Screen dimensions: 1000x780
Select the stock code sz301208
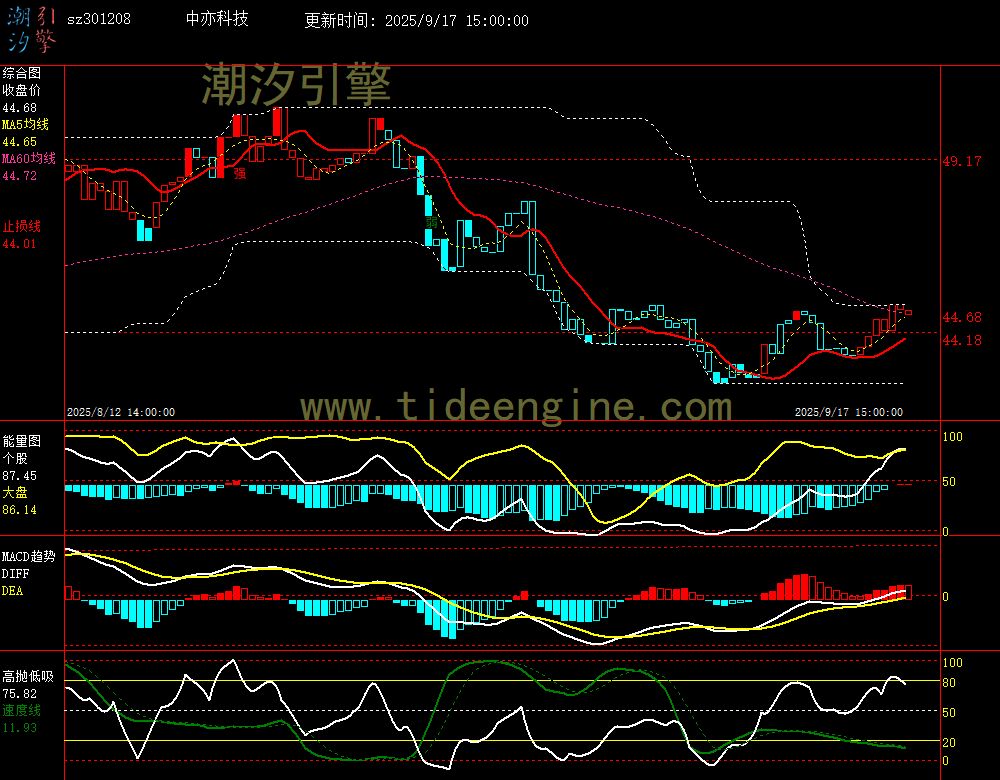[99, 19]
